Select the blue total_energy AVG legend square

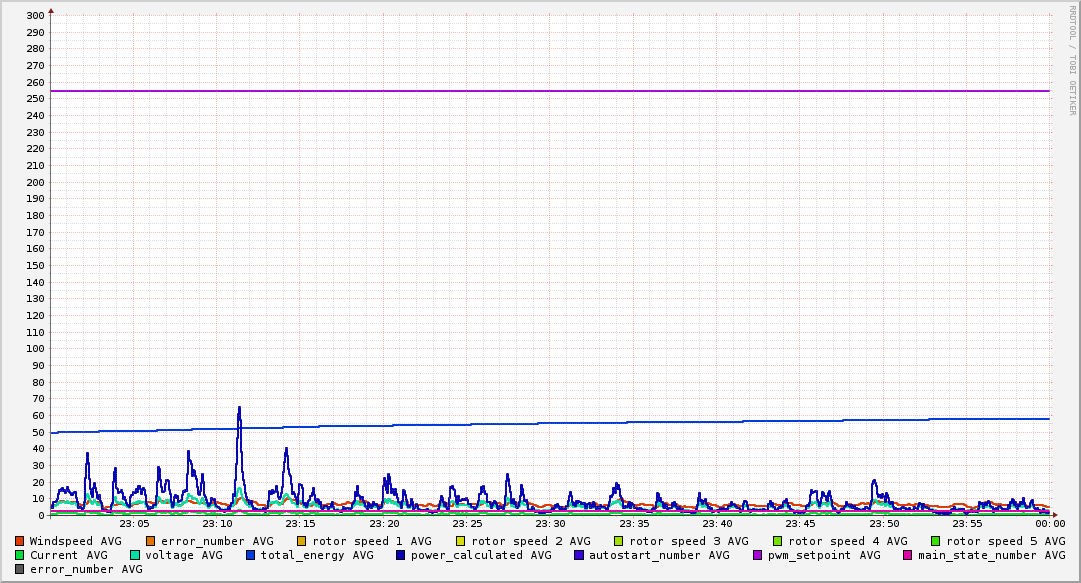(251, 555)
